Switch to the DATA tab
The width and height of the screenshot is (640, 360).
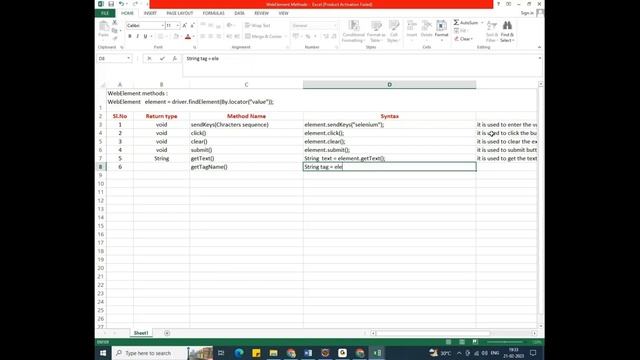coord(239,13)
